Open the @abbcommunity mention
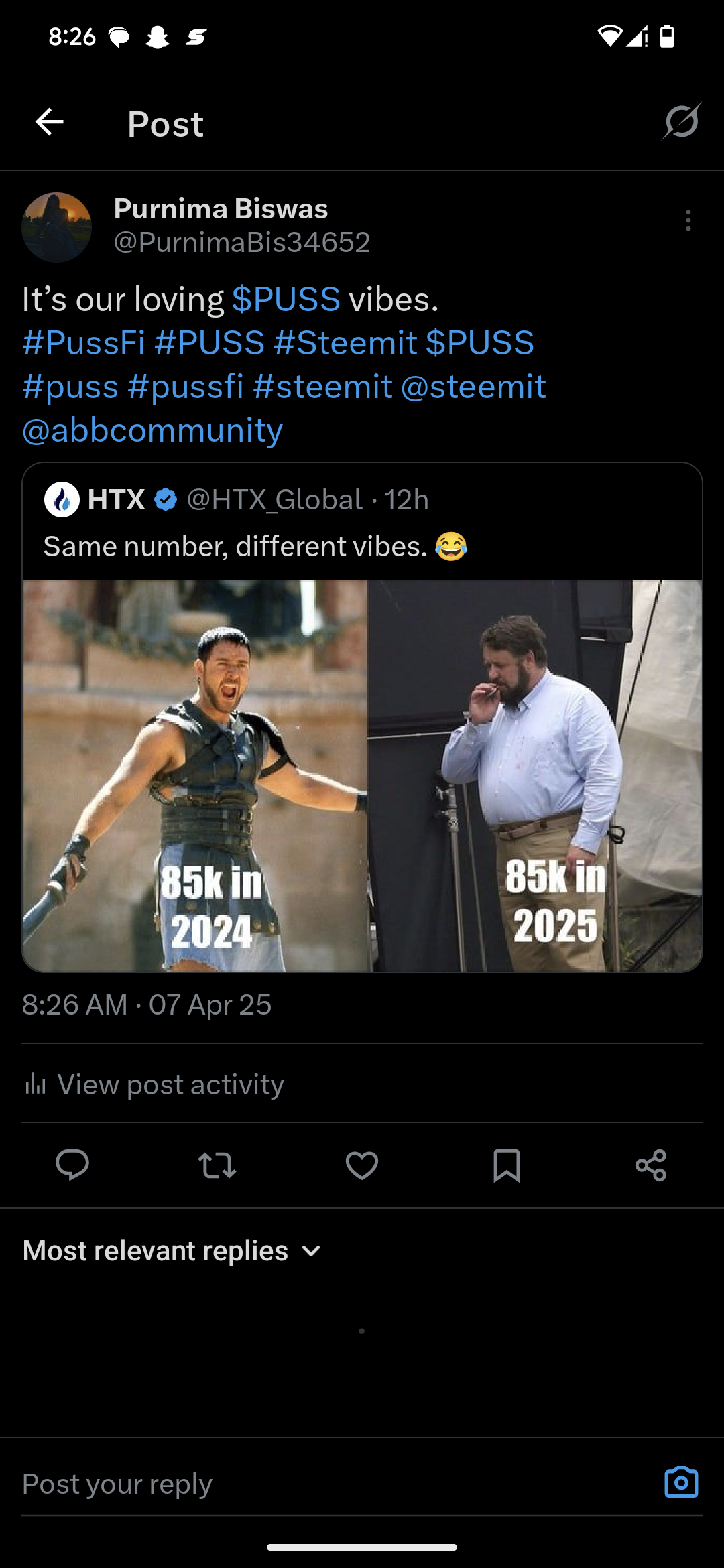This screenshot has width=724, height=1568. 153,430
